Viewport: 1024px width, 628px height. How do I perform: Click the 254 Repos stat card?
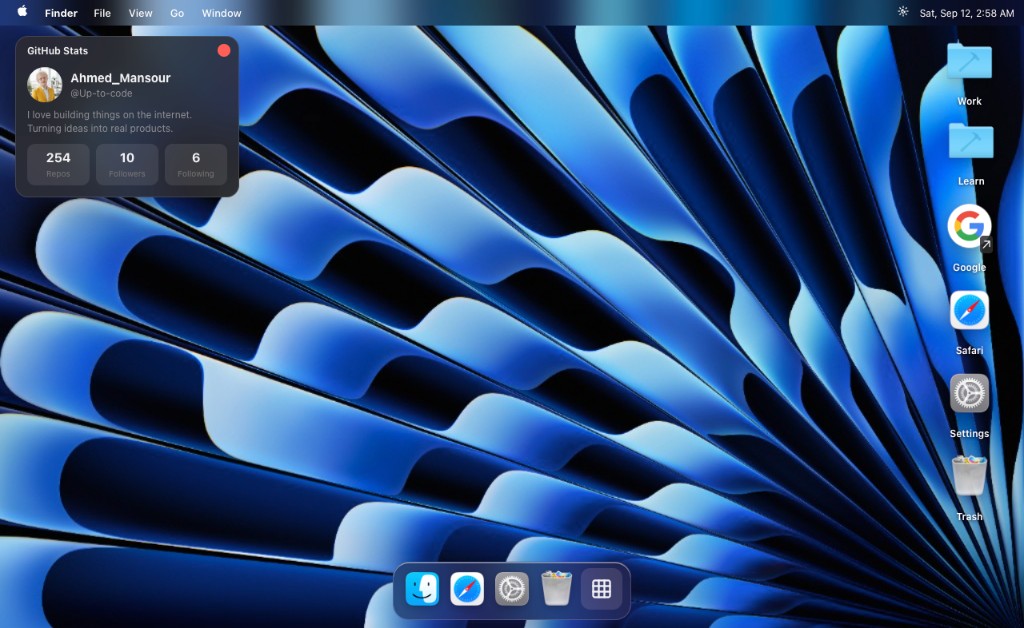pyautogui.click(x=58, y=165)
